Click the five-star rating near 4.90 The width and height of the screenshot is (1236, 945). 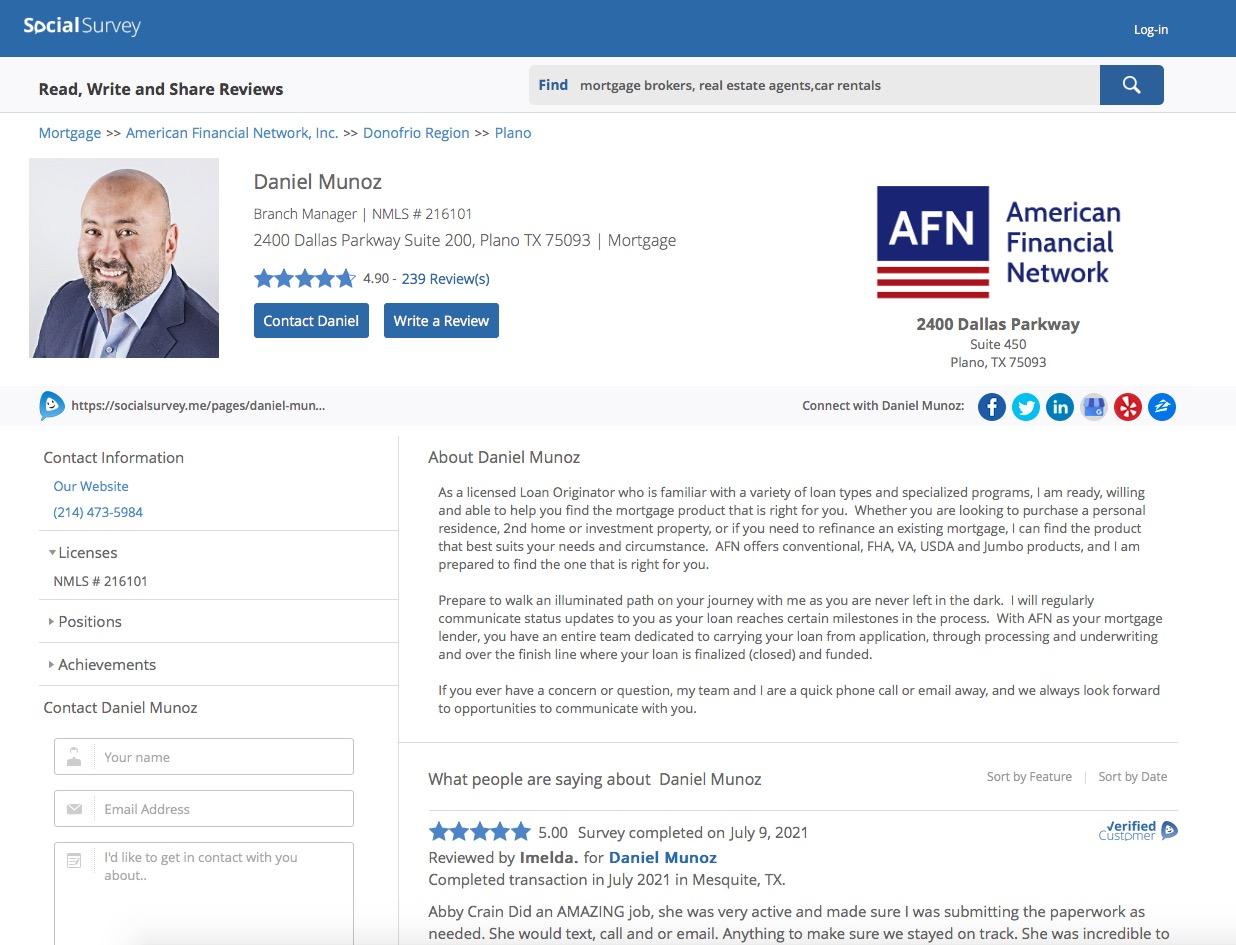(x=304, y=279)
